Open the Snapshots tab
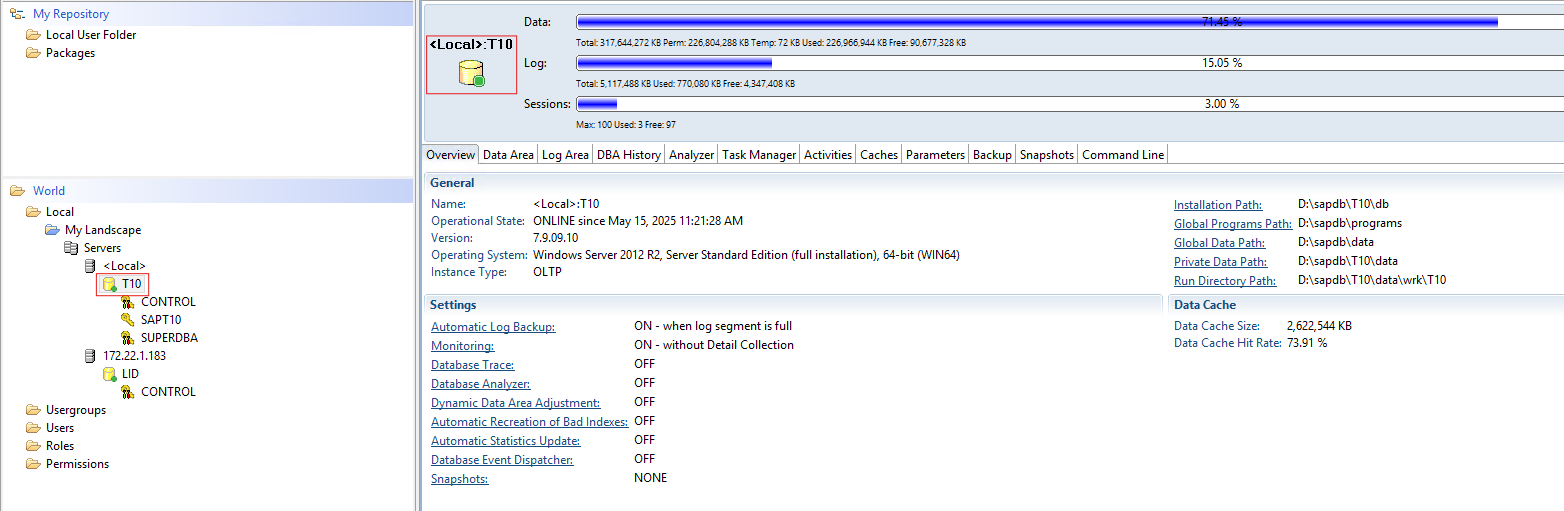The height and width of the screenshot is (511, 1564). pos(1046,155)
